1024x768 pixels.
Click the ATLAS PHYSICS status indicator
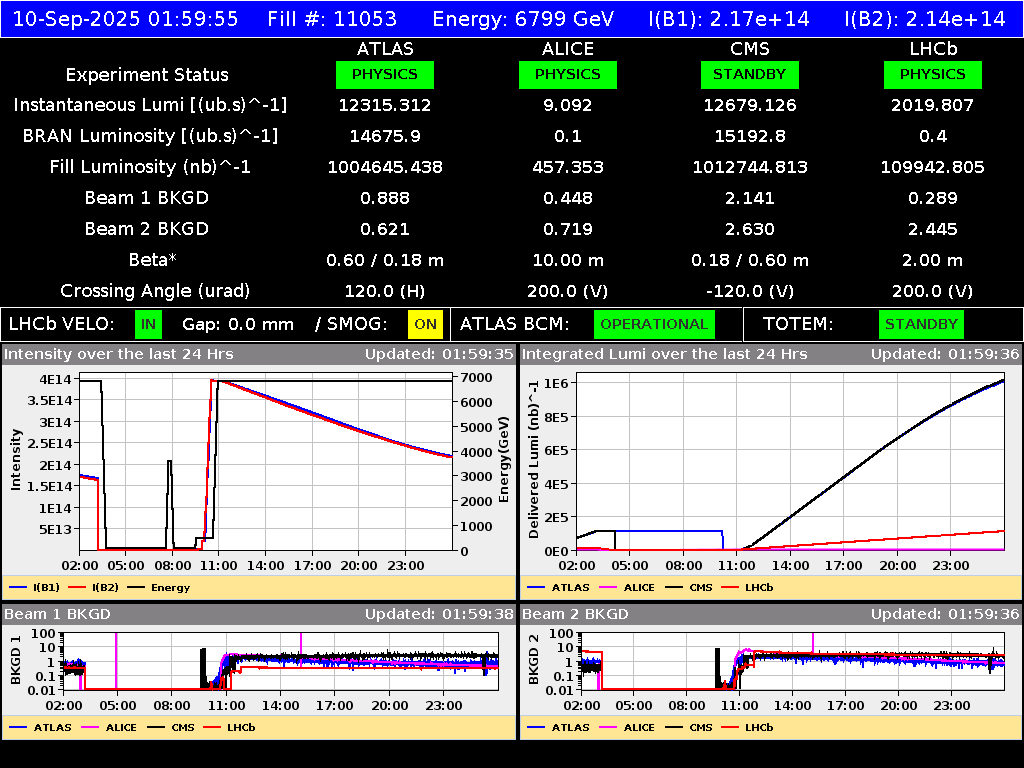386,74
